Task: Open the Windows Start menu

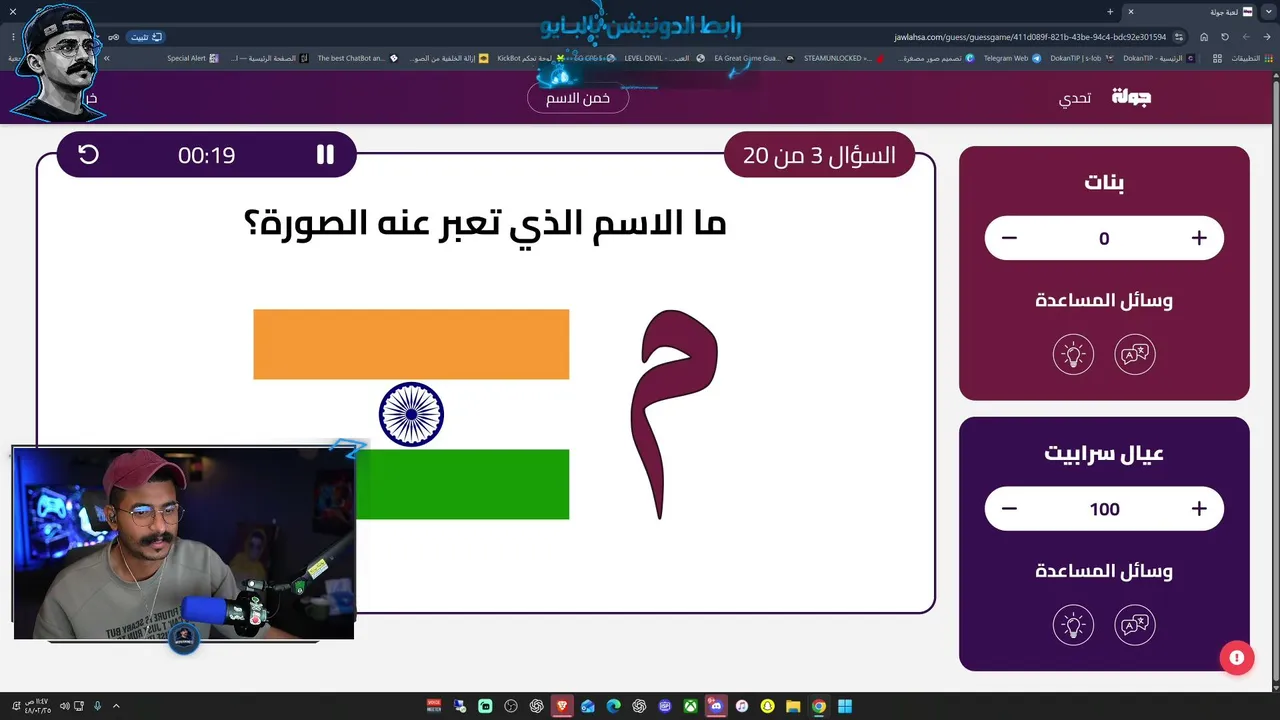Action: coord(845,706)
